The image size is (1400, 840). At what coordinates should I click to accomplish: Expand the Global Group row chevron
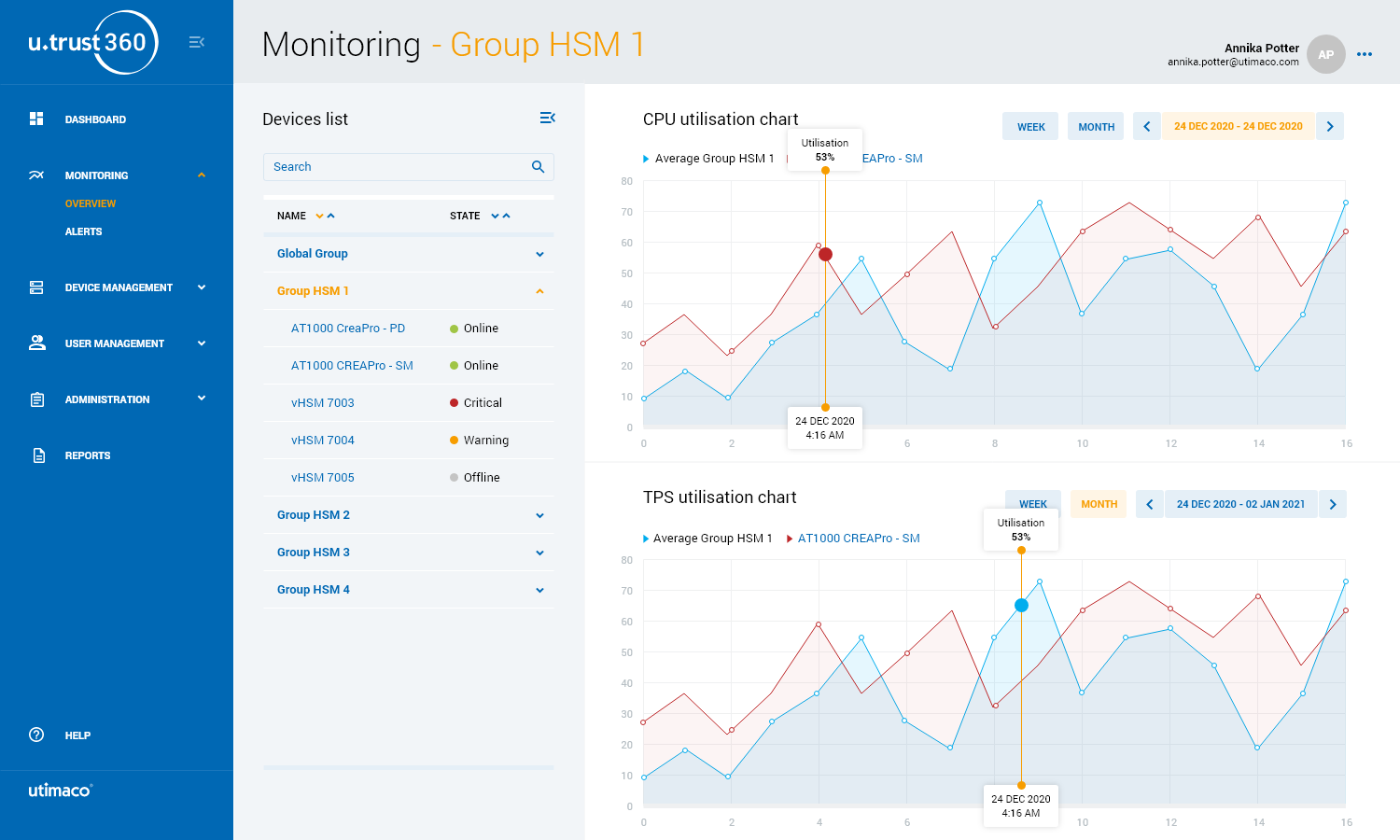coord(539,254)
